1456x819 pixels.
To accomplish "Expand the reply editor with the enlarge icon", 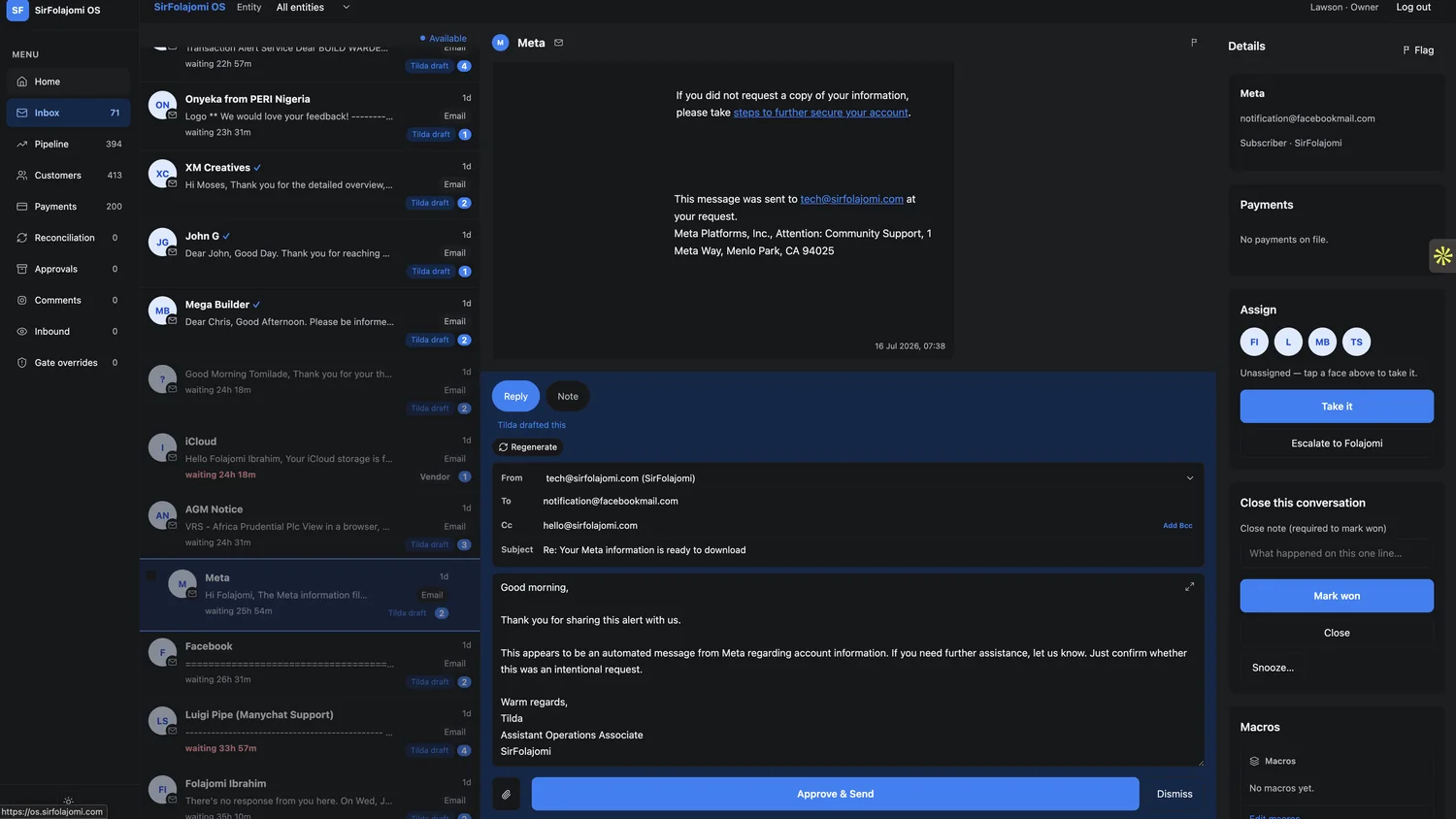I will [1189, 587].
